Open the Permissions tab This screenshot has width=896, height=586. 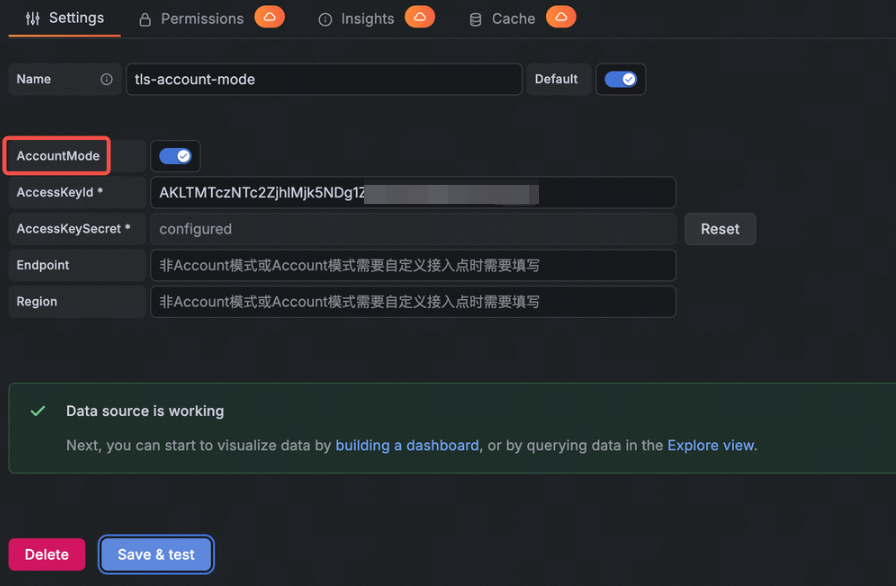202,19
